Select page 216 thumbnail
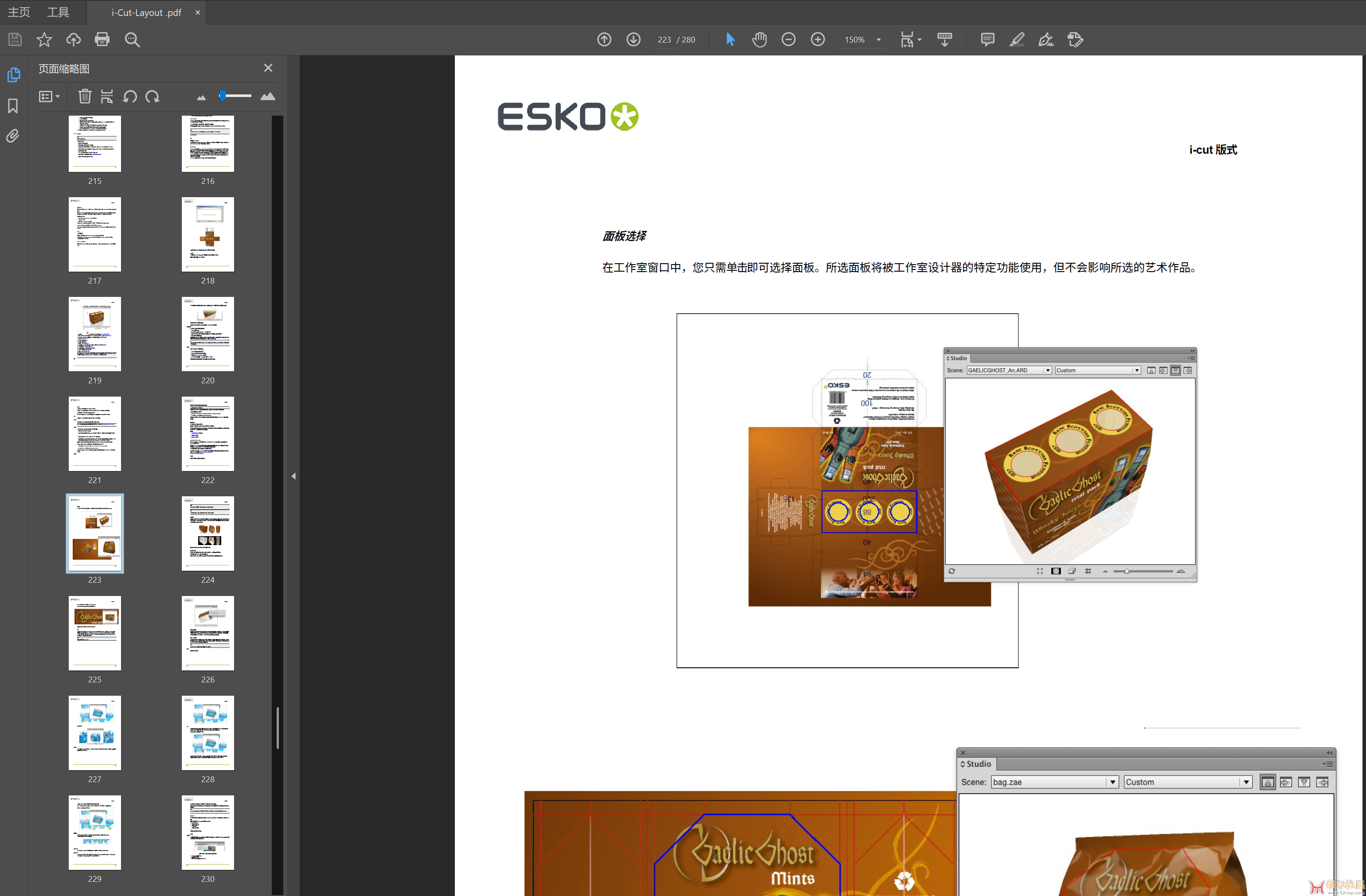 pos(208,144)
